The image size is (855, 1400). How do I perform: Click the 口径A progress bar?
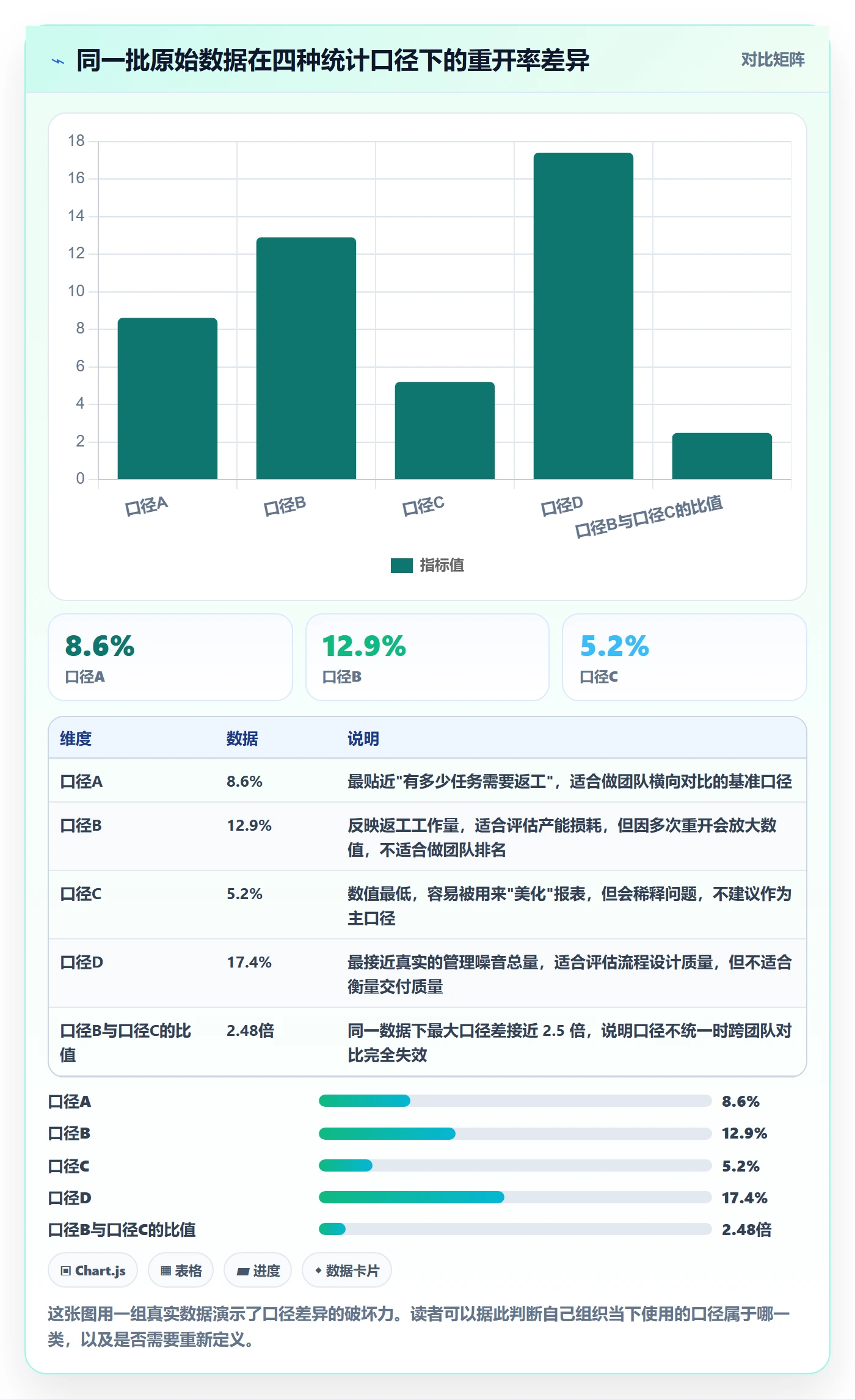pyautogui.click(x=515, y=1101)
